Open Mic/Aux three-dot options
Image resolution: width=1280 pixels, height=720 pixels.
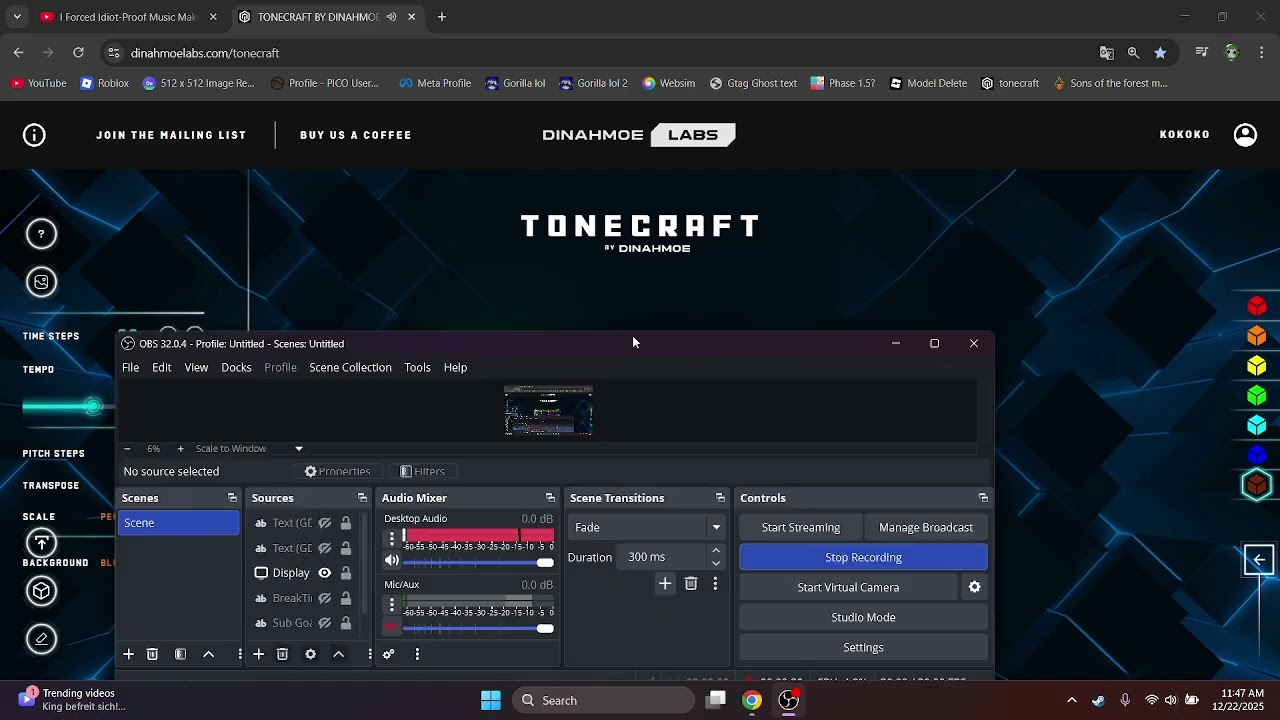tap(392, 604)
